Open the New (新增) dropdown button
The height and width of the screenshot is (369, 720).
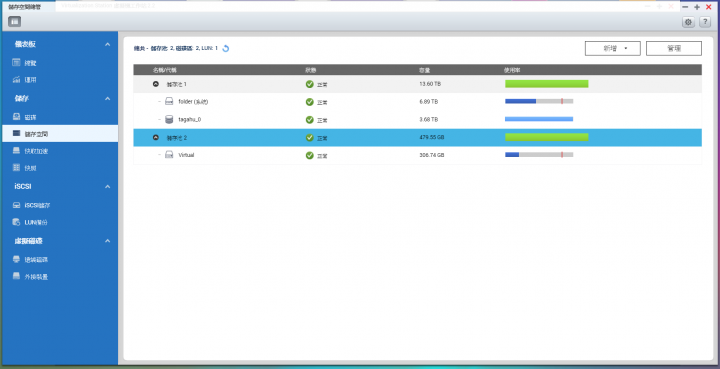click(x=613, y=48)
